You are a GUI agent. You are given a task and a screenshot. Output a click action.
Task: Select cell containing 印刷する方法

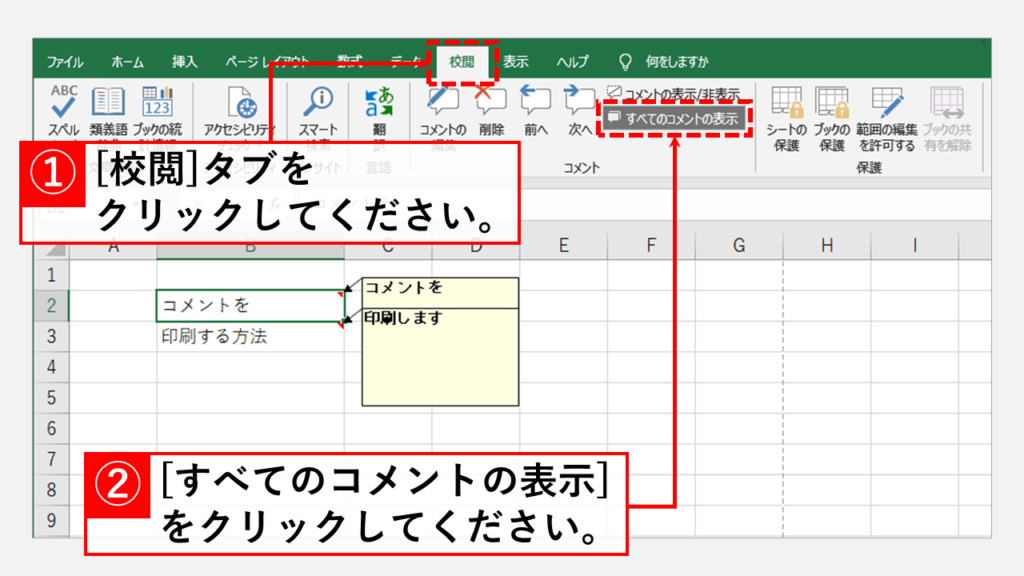point(250,337)
